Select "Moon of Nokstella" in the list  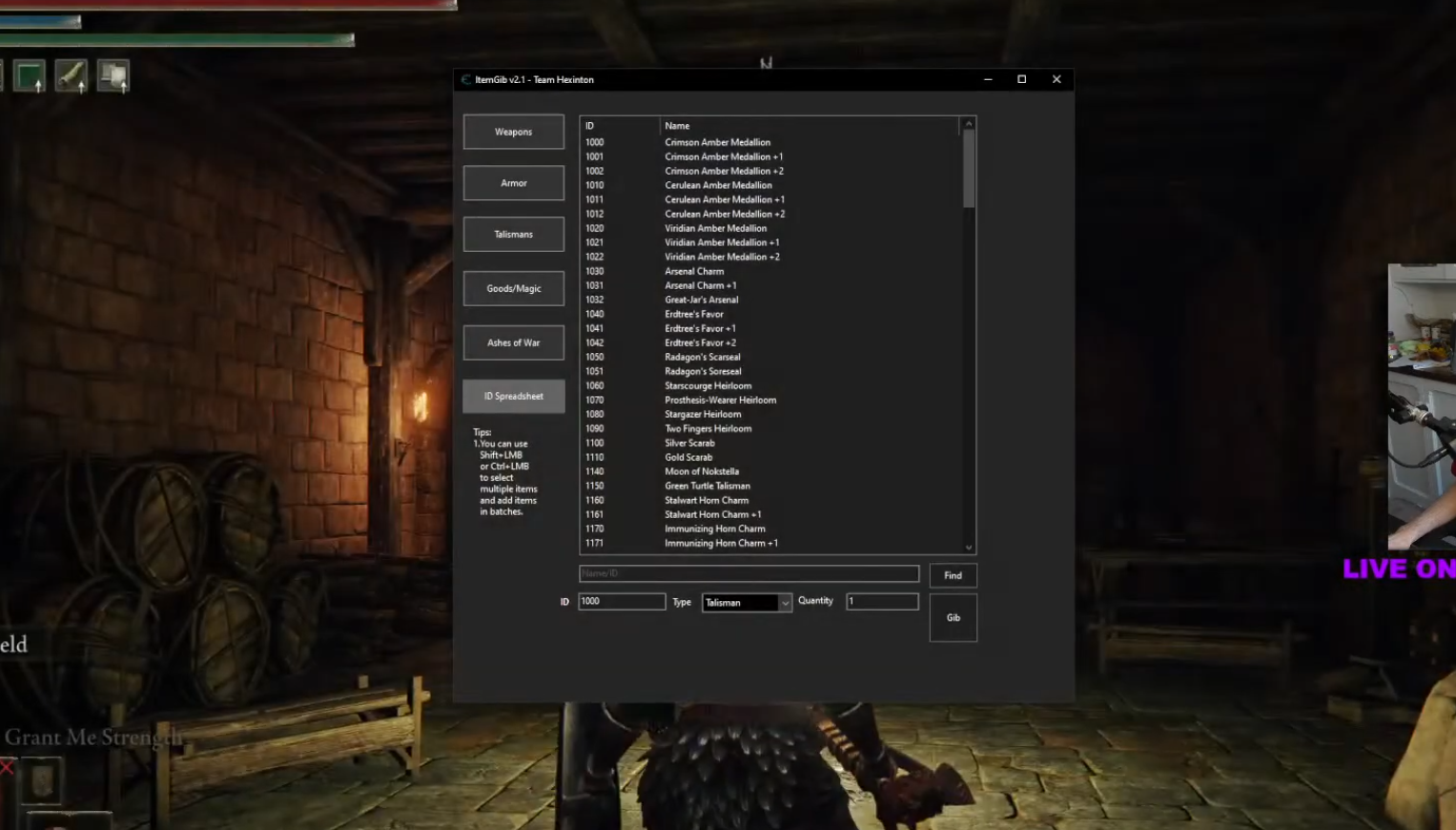[770, 471]
